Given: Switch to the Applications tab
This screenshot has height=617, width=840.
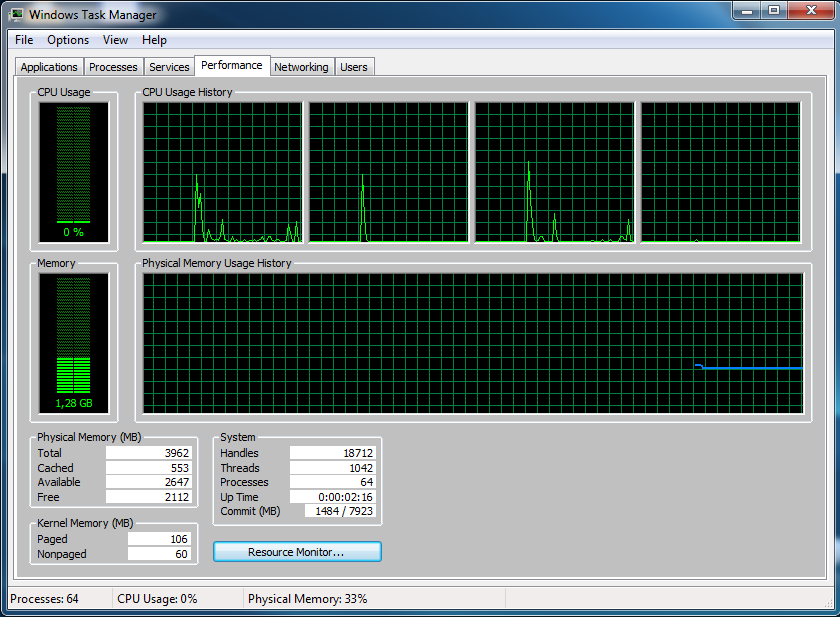Looking at the screenshot, I should point(49,67).
